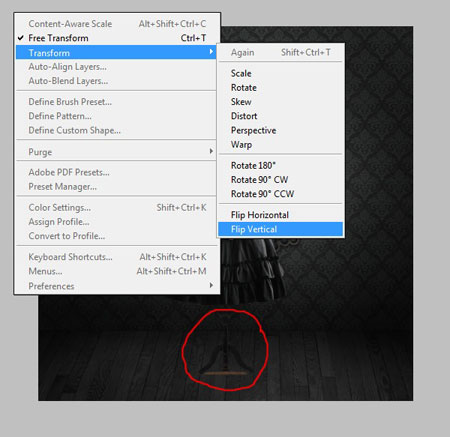Open the Purge submenu
Viewport: 450px width, 437px height.
pyautogui.click(x=117, y=152)
